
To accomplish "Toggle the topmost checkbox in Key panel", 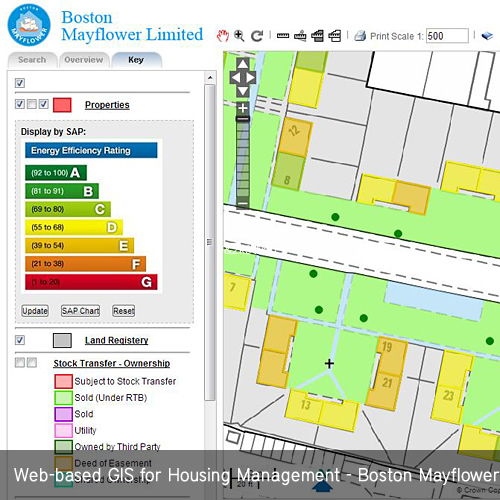I will click(20, 83).
